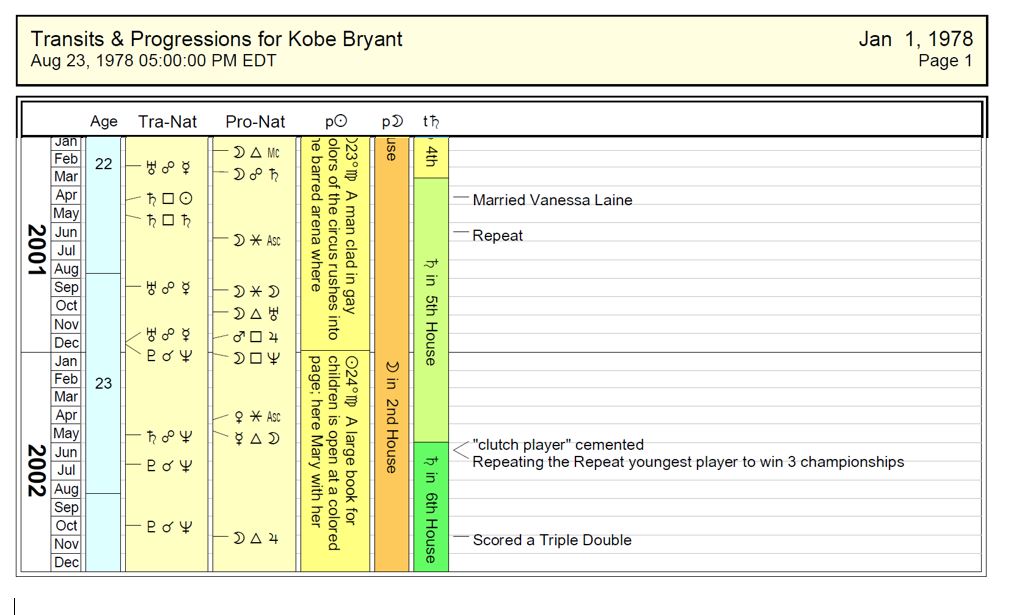Click the green Saturn in 6th House bar
The width and height of the screenshot is (1011, 615).
430,507
